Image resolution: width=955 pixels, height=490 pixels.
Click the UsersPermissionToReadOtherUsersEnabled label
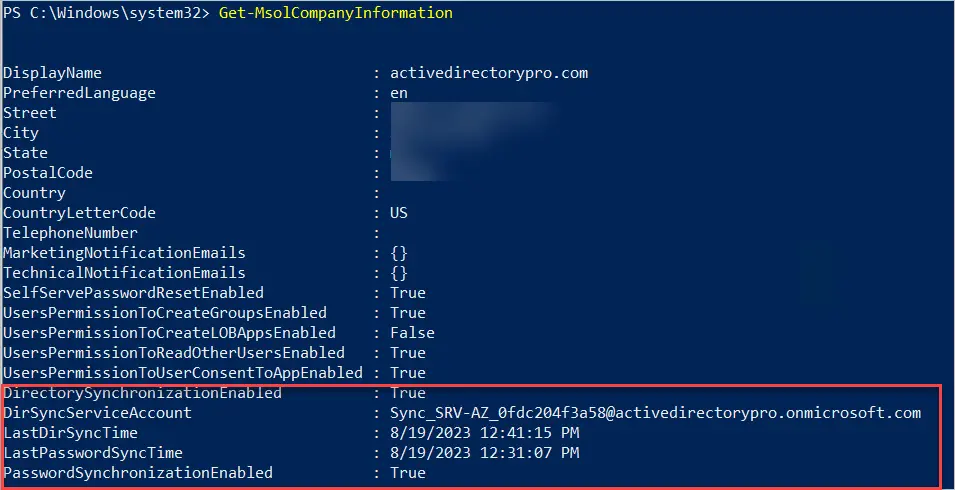tap(174, 353)
